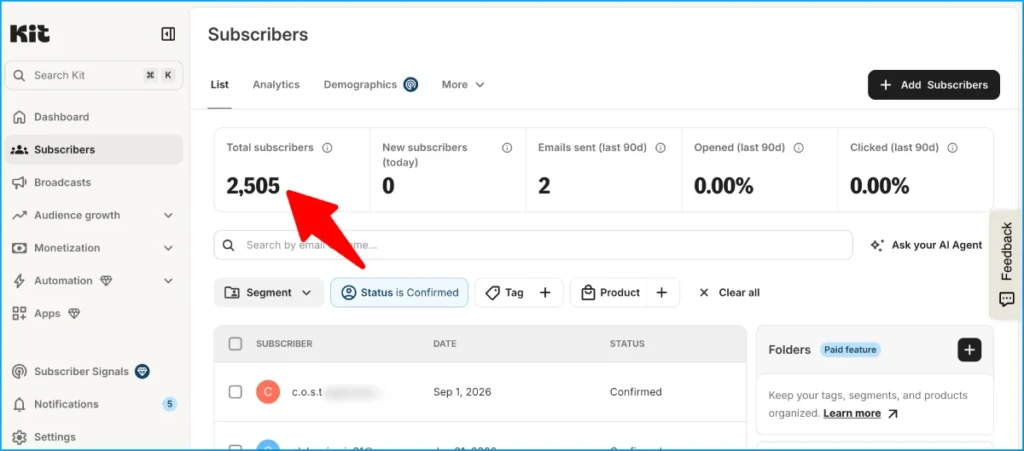
Task: Click Ask your AI Agent
Action: 926,245
